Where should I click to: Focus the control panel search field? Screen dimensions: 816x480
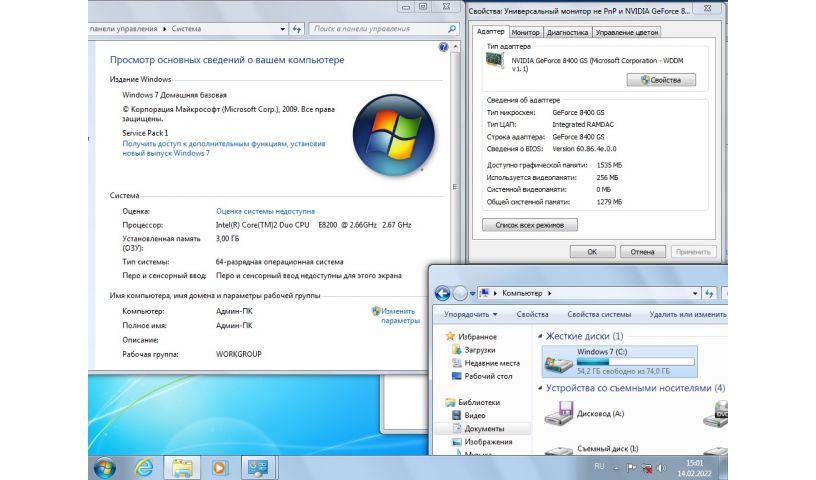point(384,29)
